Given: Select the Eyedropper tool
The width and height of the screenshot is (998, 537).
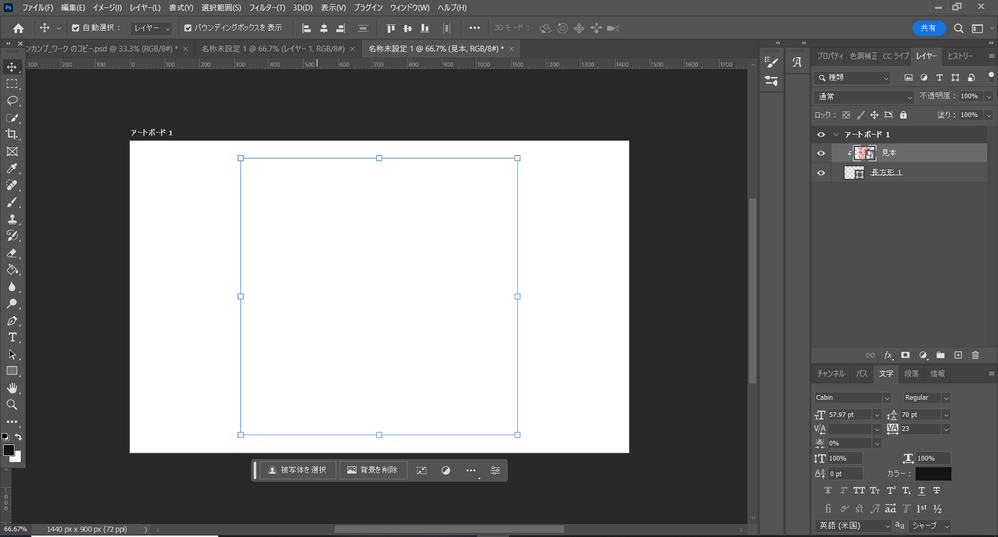Looking at the screenshot, I should (x=12, y=169).
